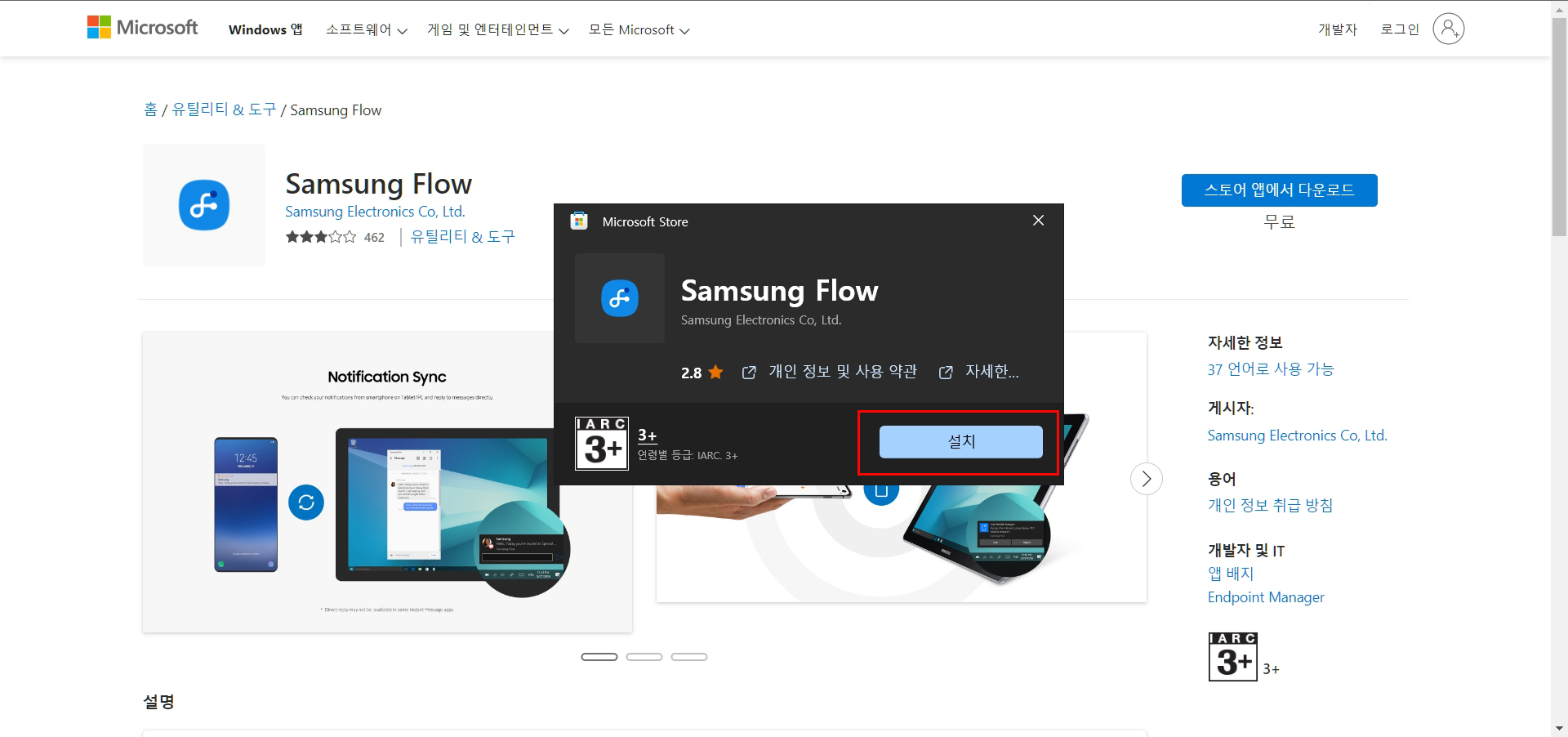Open 개인 정보 취급 방침 link
1568x737 pixels.
[x=1270, y=506]
